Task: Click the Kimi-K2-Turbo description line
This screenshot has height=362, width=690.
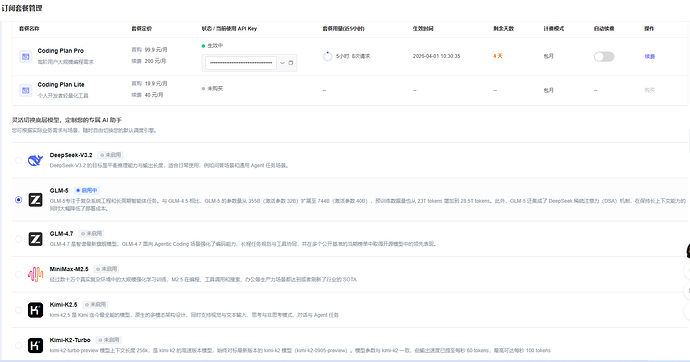Action: click(300, 351)
